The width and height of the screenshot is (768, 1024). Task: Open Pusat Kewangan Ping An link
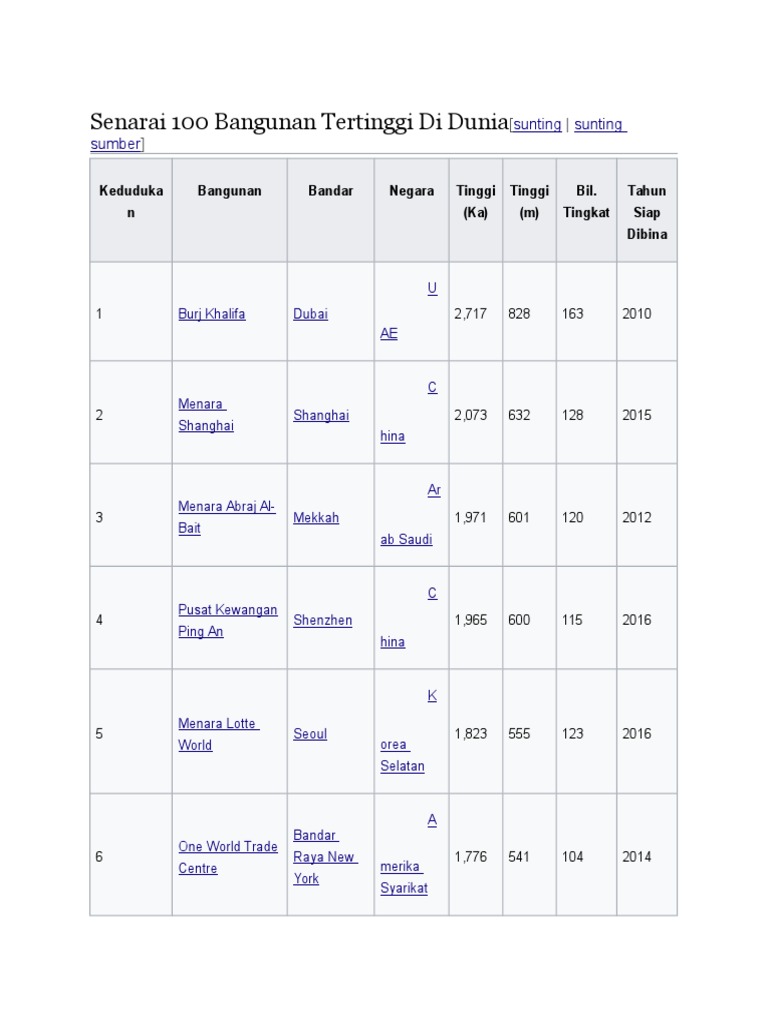click(x=227, y=610)
